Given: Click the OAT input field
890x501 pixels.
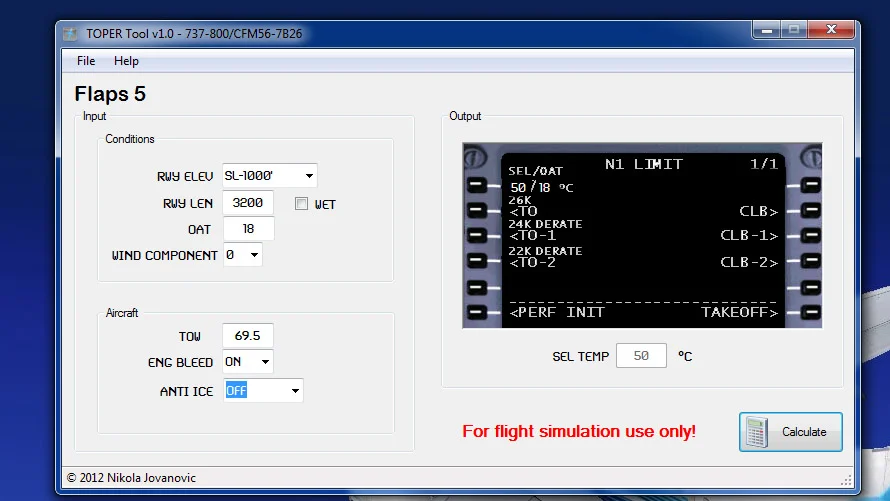Looking at the screenshot, I should [249, 229].
